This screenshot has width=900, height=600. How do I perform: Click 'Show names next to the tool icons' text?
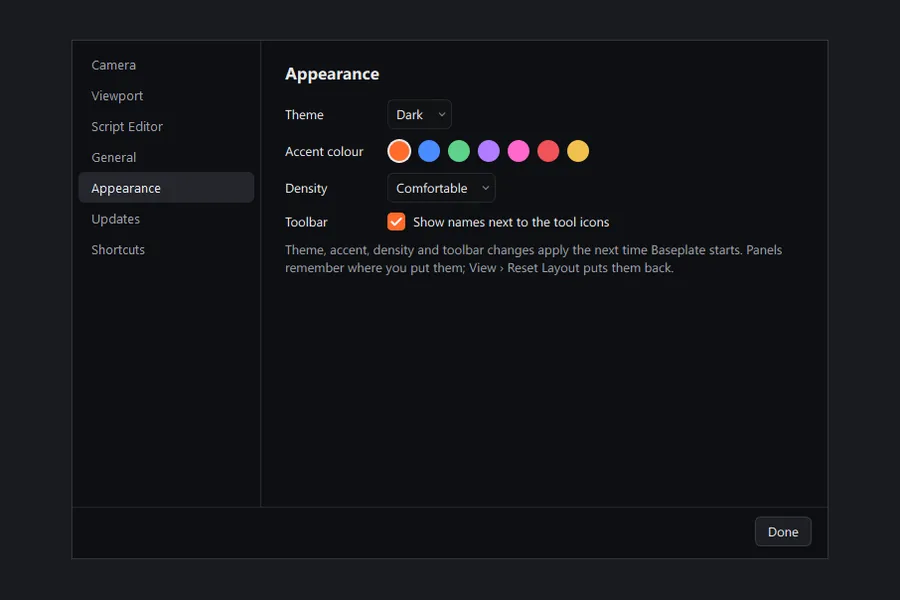pos(511,222)
